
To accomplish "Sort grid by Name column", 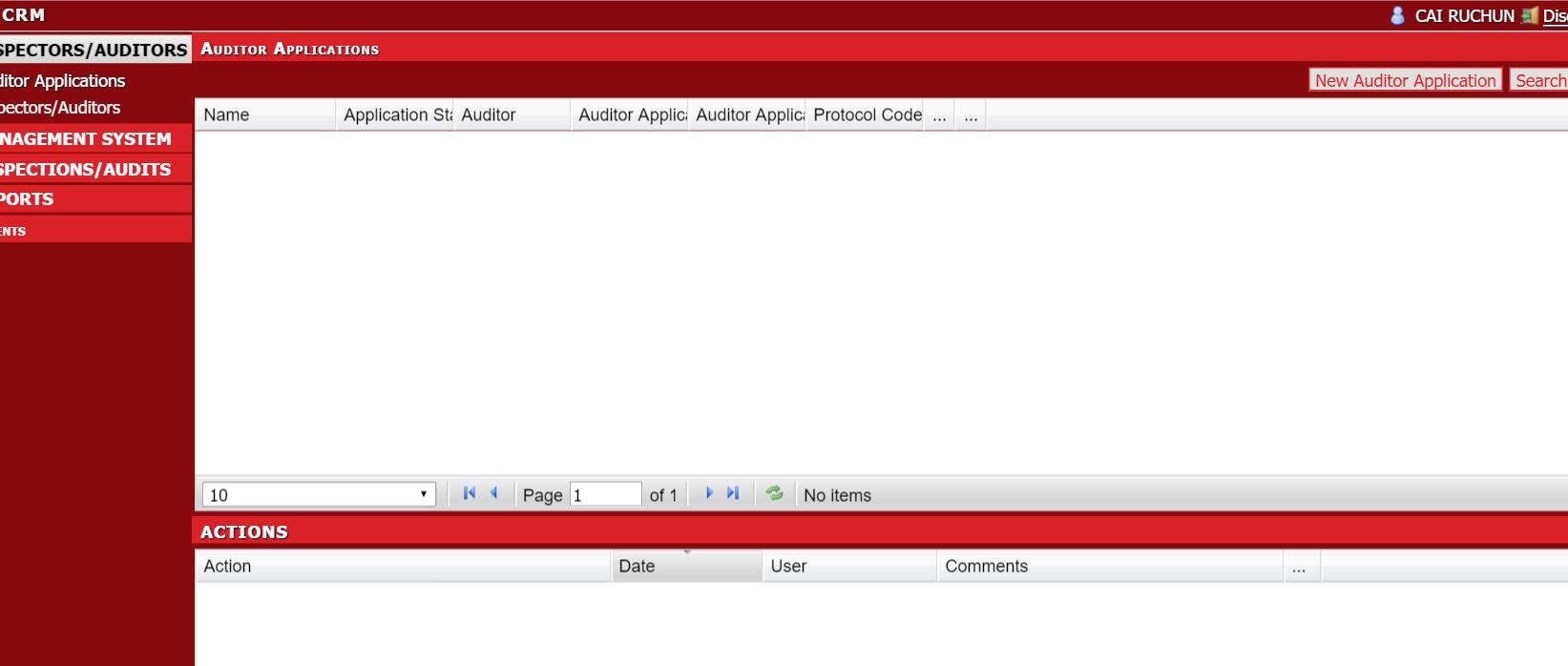I will (265, 114).
